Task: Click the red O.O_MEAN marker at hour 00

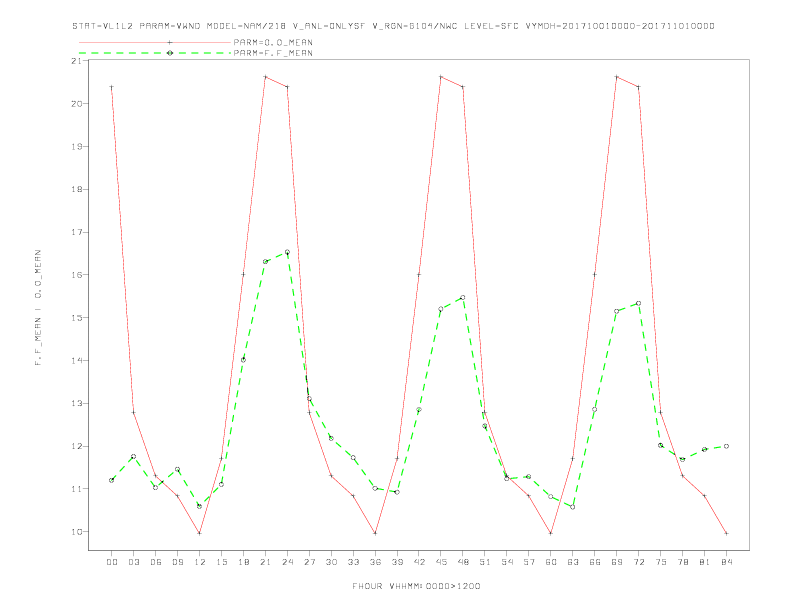Action: 112,87
